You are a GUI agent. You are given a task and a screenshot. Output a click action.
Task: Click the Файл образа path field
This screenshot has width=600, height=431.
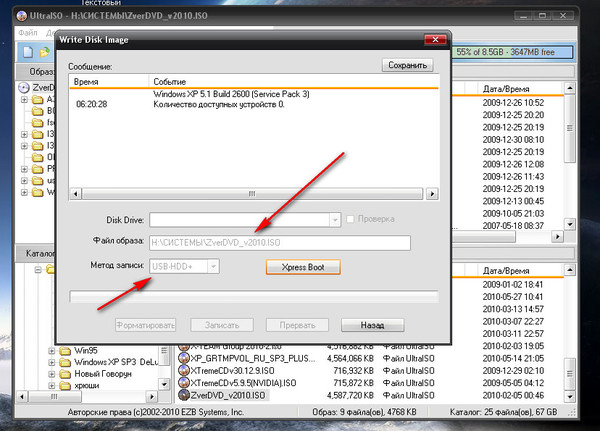280,243
